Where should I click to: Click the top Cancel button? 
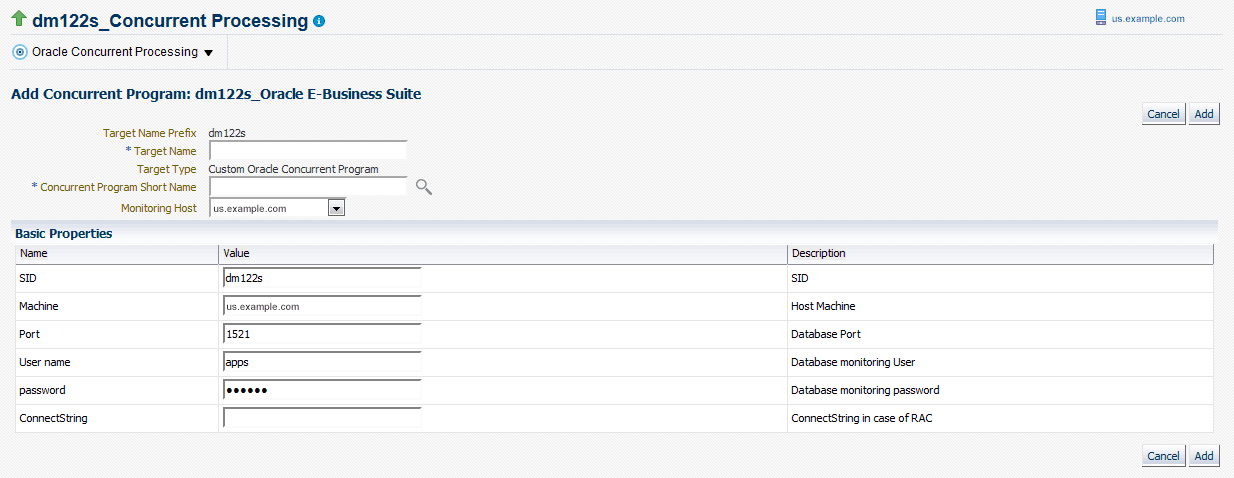click(1163, 114)
